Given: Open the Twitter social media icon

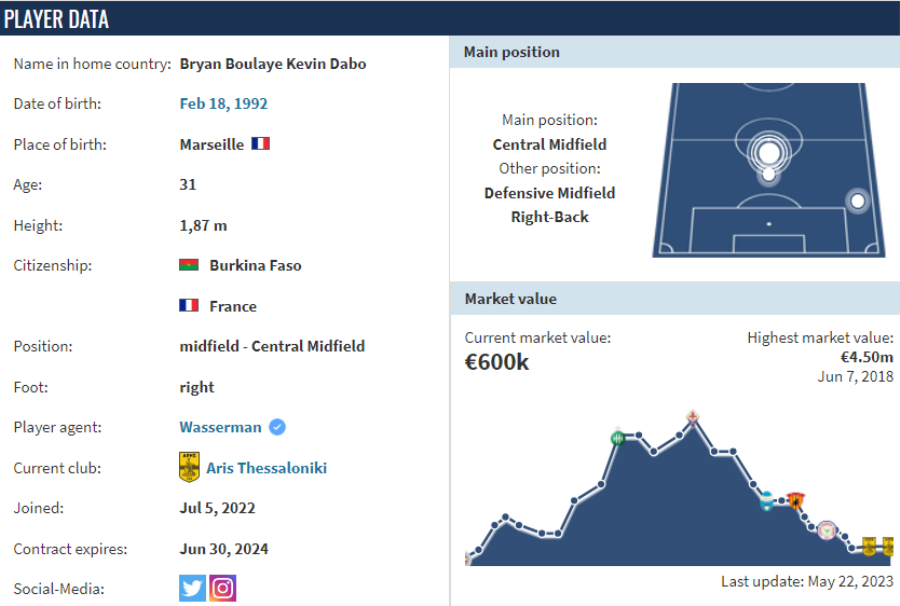Looking at the screenshot, I should pos(192,588).
